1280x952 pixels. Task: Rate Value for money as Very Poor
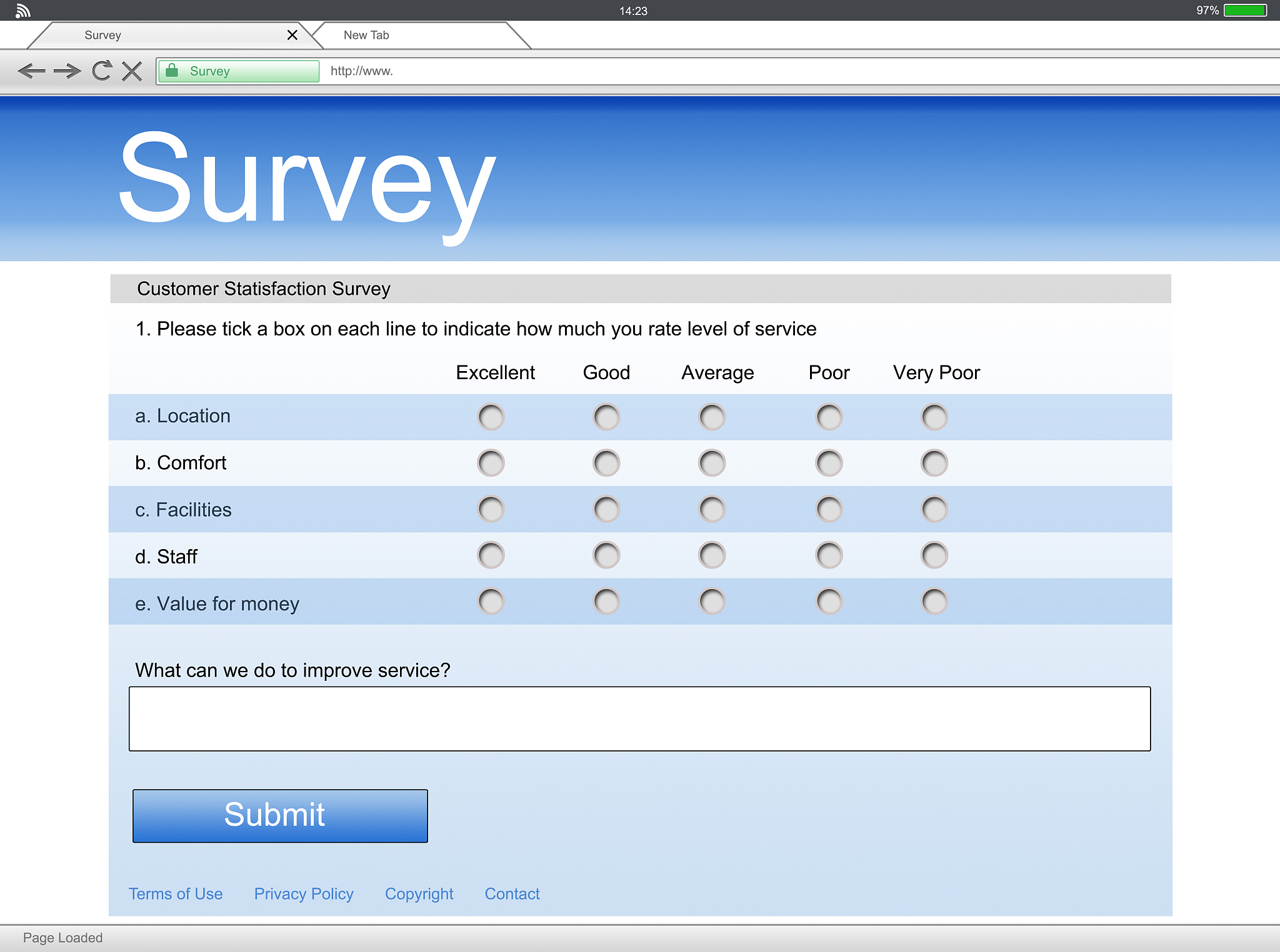[x=934, y=601]
